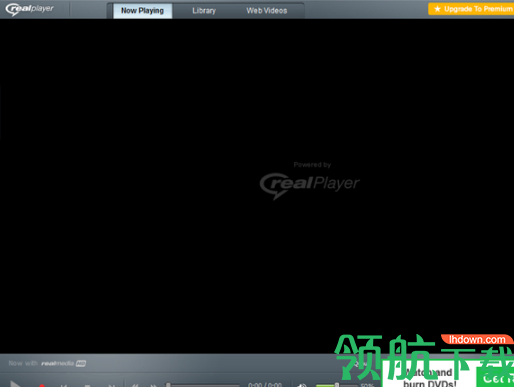Click the fast-forward double-arrow control
This screenshot has width=514, height=387.
153,385
